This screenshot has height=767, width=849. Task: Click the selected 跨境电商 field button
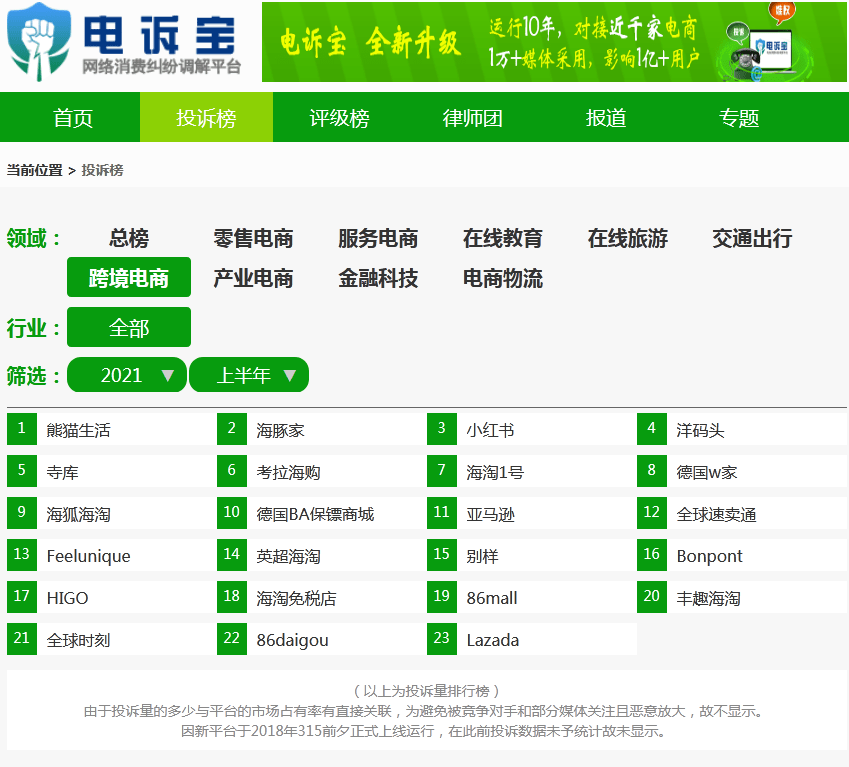click(x=129, y=277)
